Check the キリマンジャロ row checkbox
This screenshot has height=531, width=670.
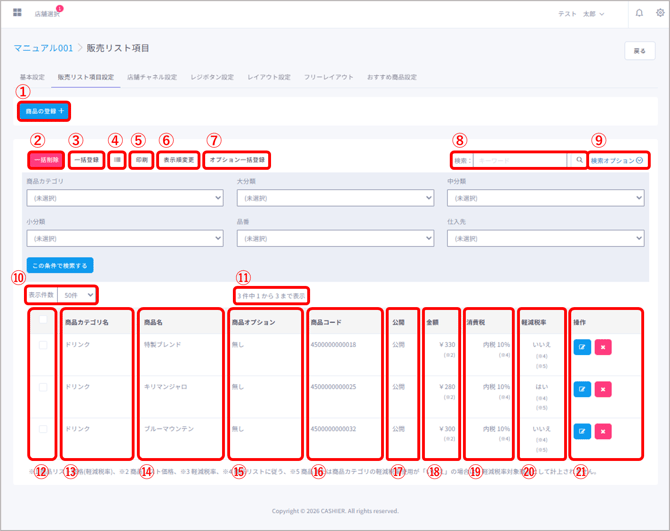(43, 387)
